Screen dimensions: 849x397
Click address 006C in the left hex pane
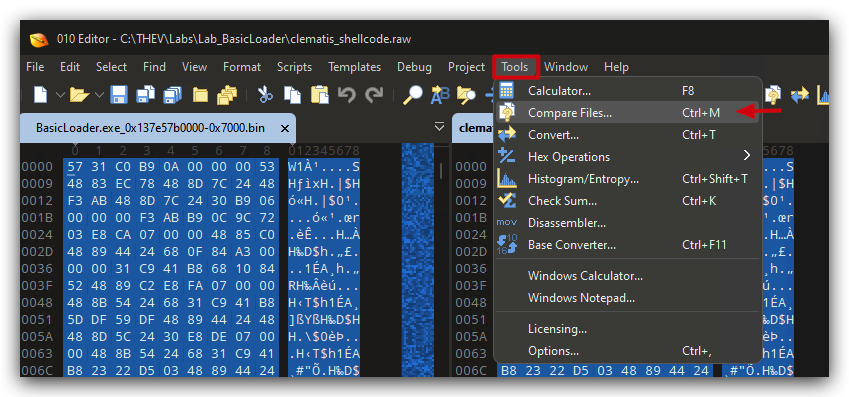(x=38, y=370)
